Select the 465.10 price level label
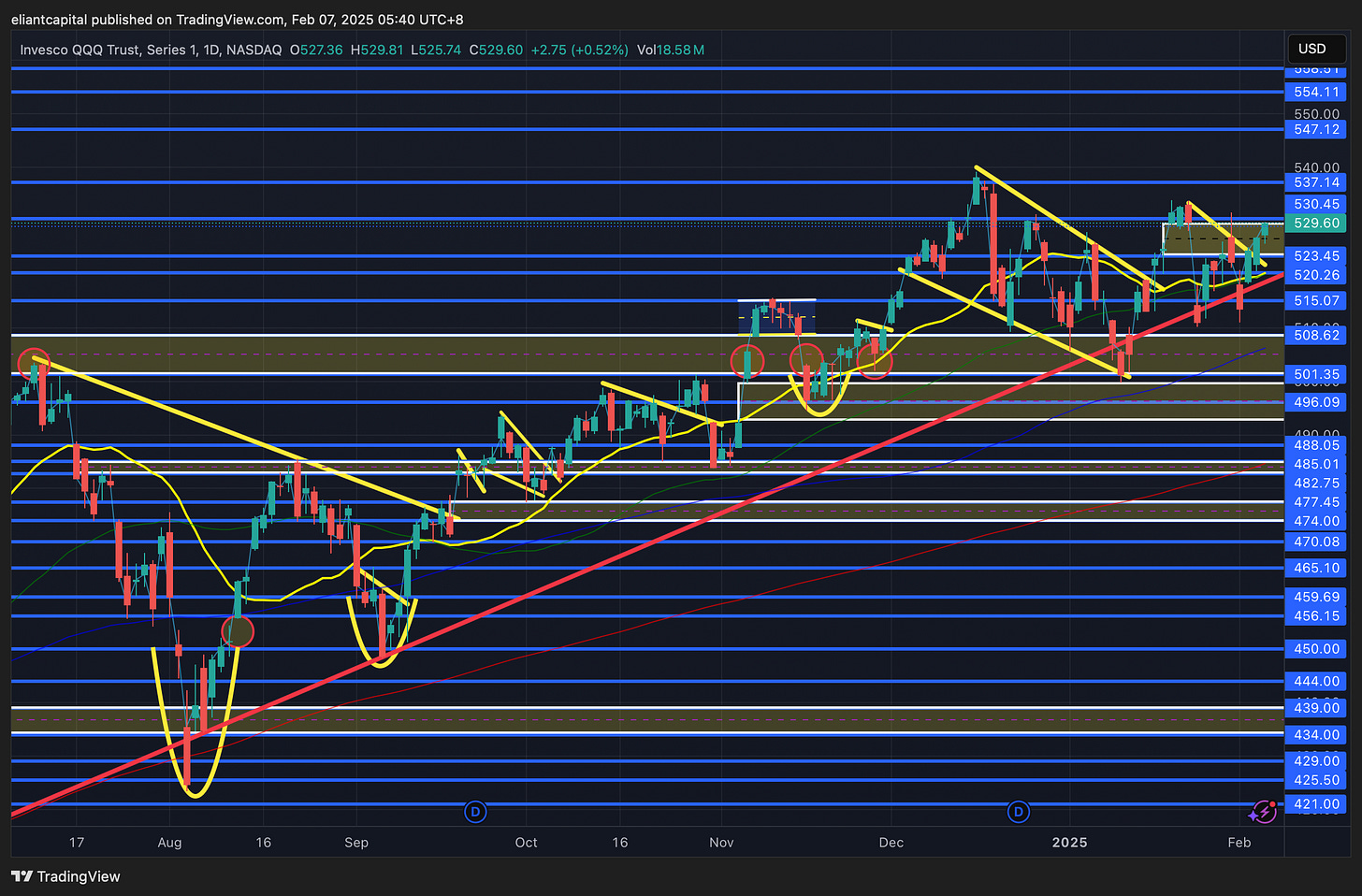The height and width of the screenshot is (896, 1362). (1317, 568)
